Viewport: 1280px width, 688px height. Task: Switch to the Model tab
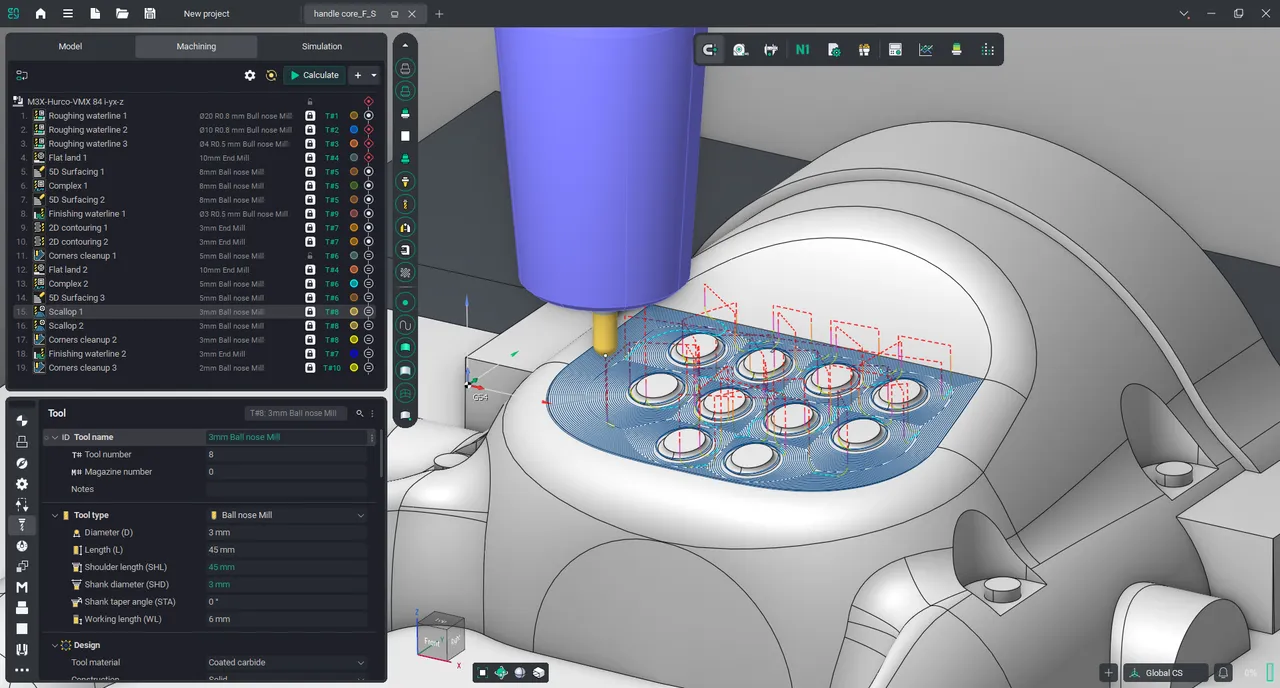point(70,46)
